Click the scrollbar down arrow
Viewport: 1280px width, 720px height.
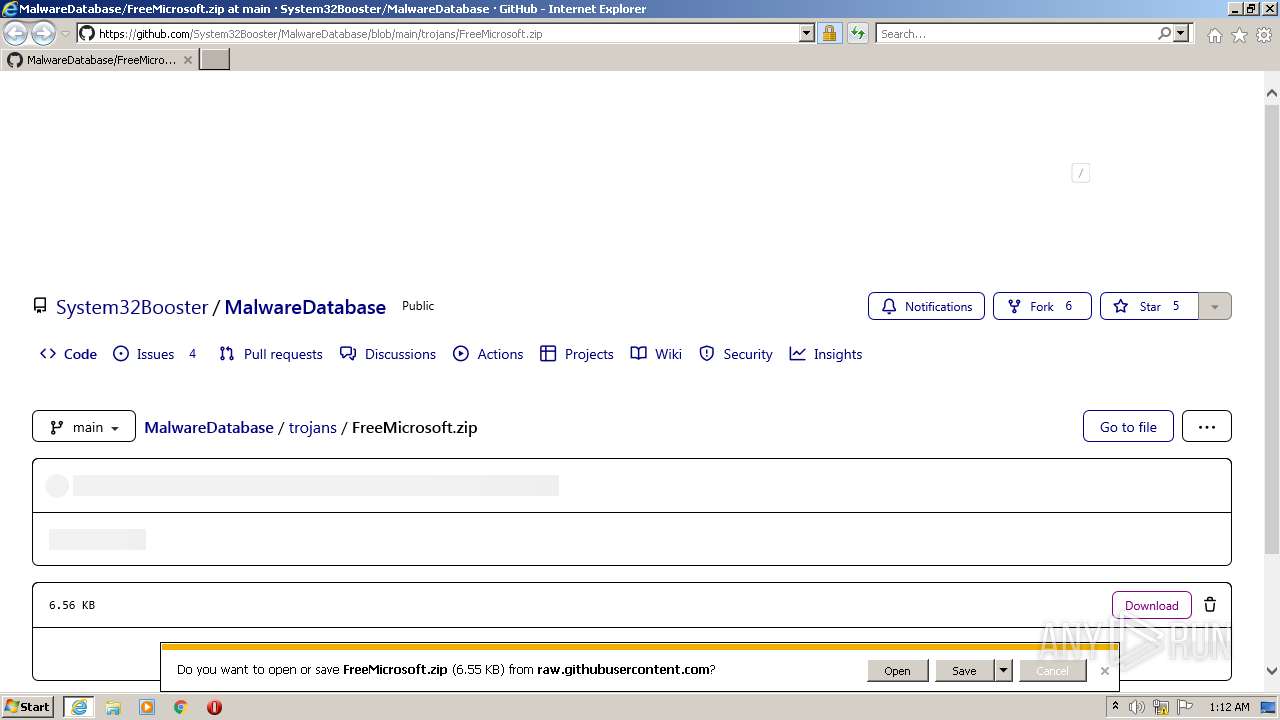[1272, 672]
